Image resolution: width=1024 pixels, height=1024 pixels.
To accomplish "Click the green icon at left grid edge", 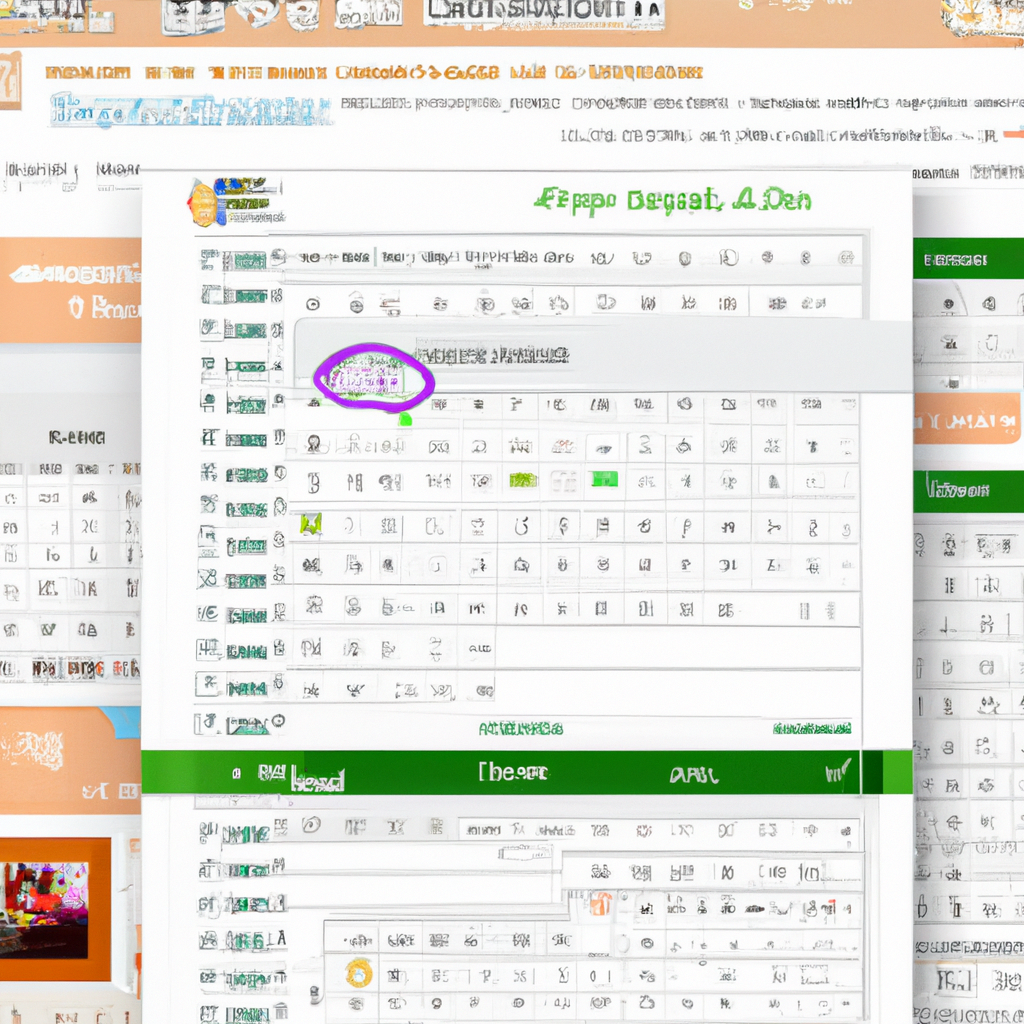I will (311, 523).
